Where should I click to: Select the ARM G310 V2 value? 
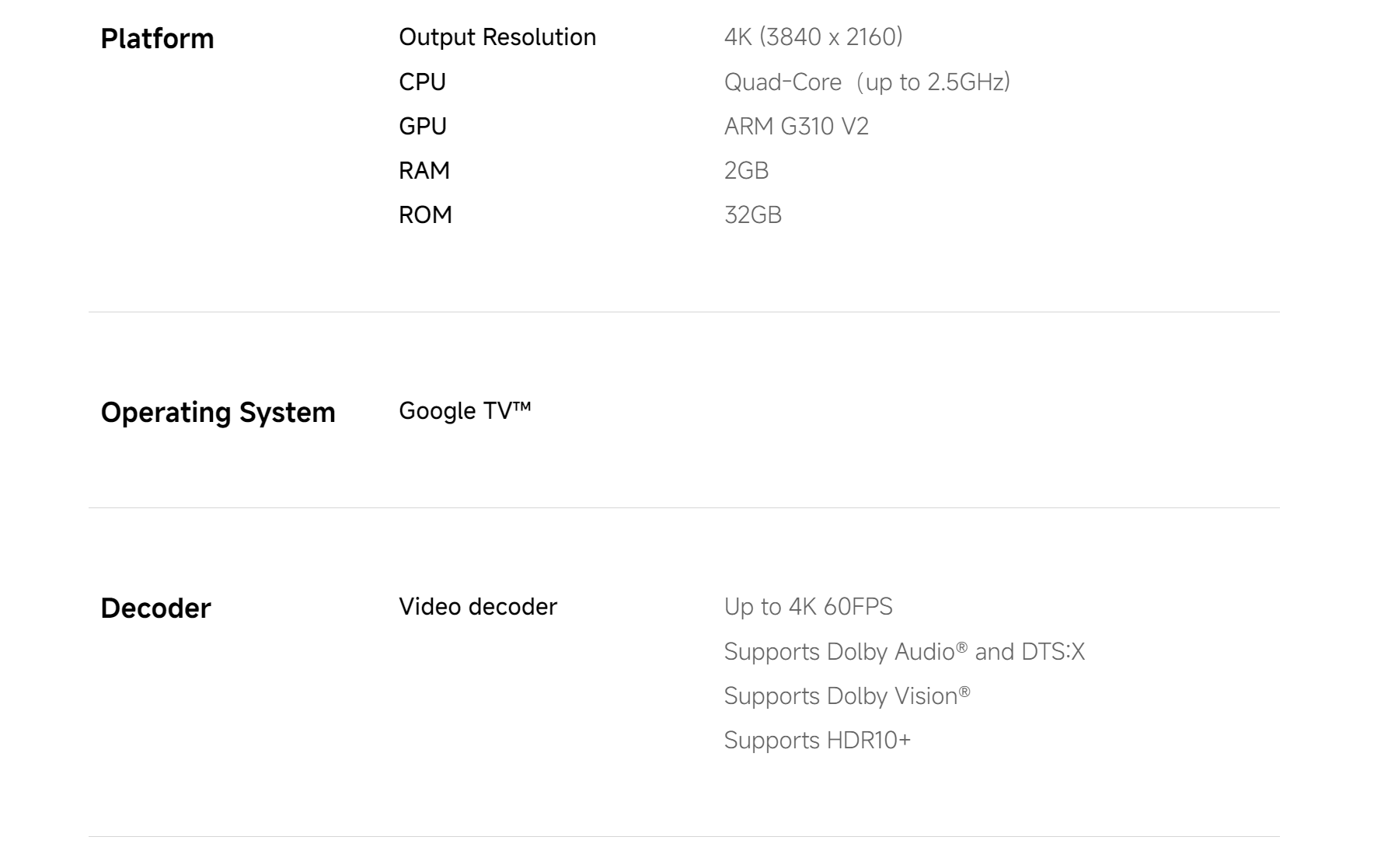pyautogui.click(x=796, y=126)
